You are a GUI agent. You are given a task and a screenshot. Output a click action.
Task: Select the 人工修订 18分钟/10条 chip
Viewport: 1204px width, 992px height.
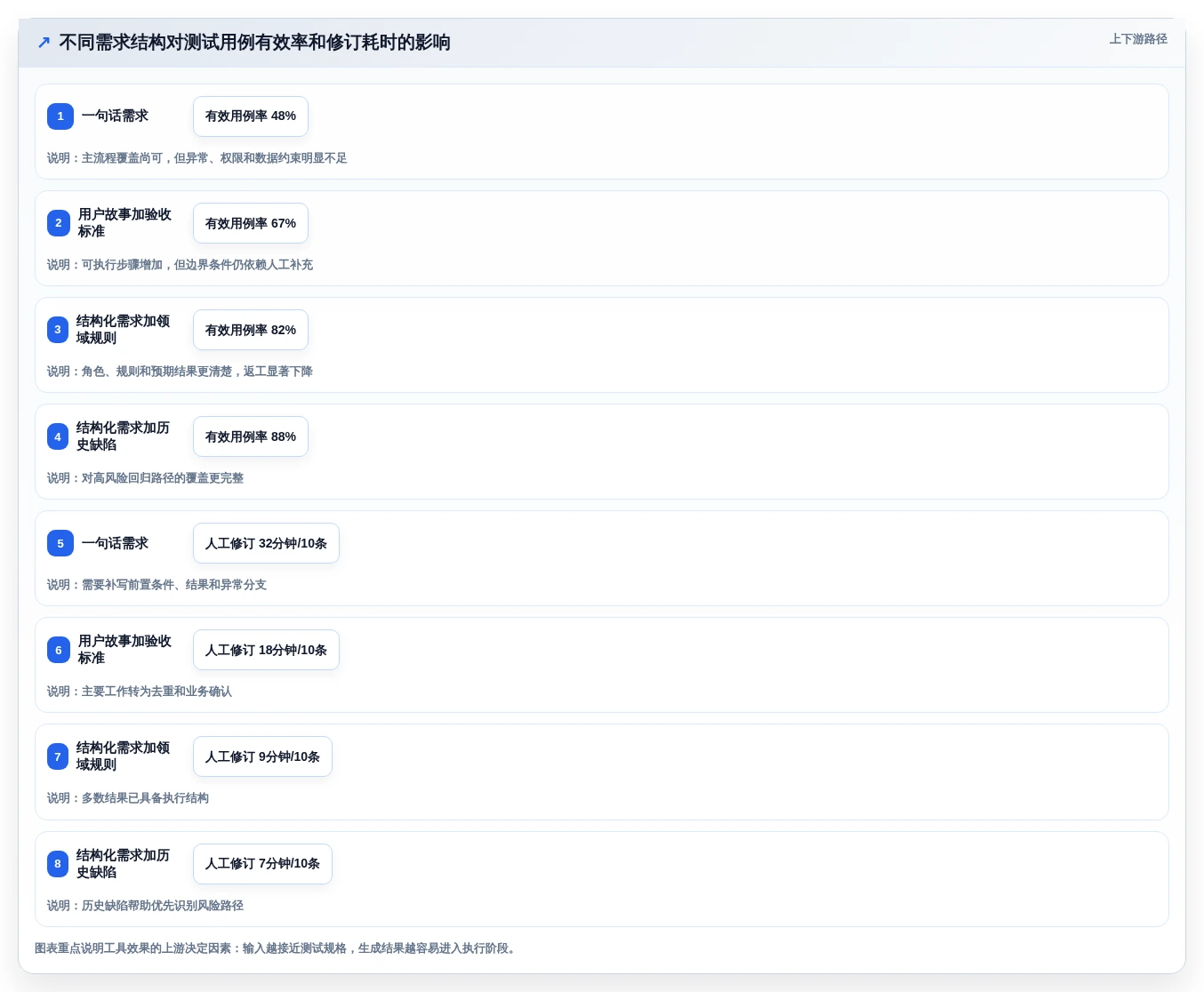(266, 650)
